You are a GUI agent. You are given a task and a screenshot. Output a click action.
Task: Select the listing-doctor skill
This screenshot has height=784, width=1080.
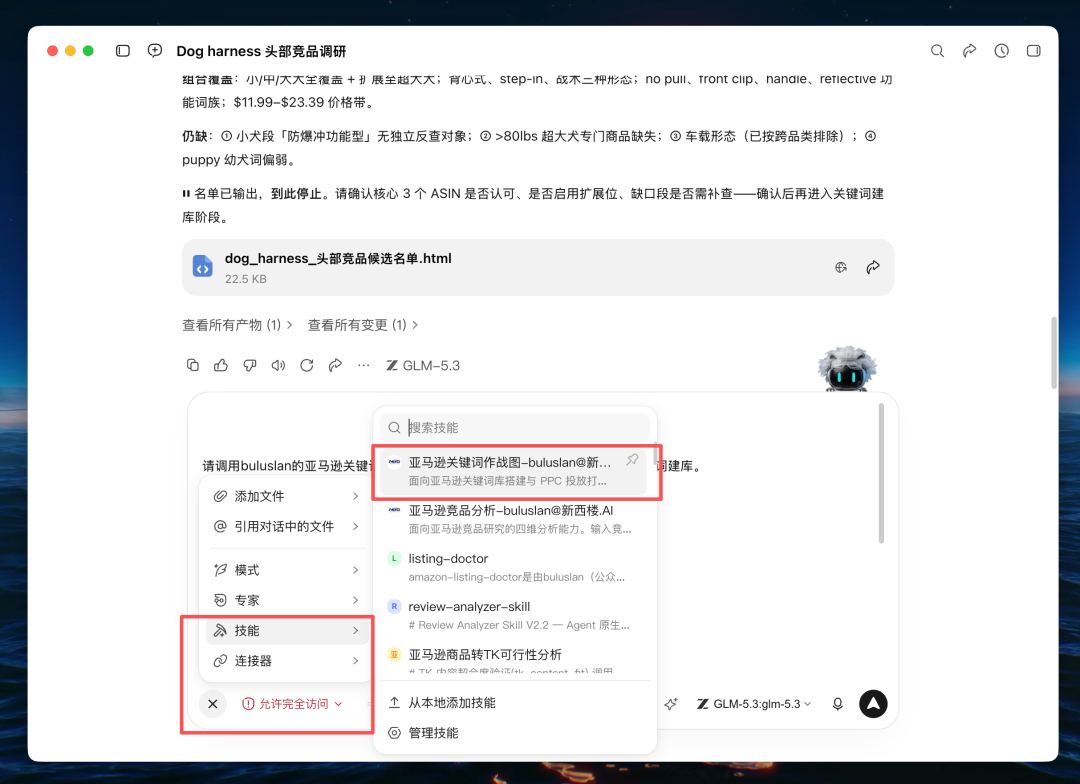pyautogui.click(x=515, y=568)
